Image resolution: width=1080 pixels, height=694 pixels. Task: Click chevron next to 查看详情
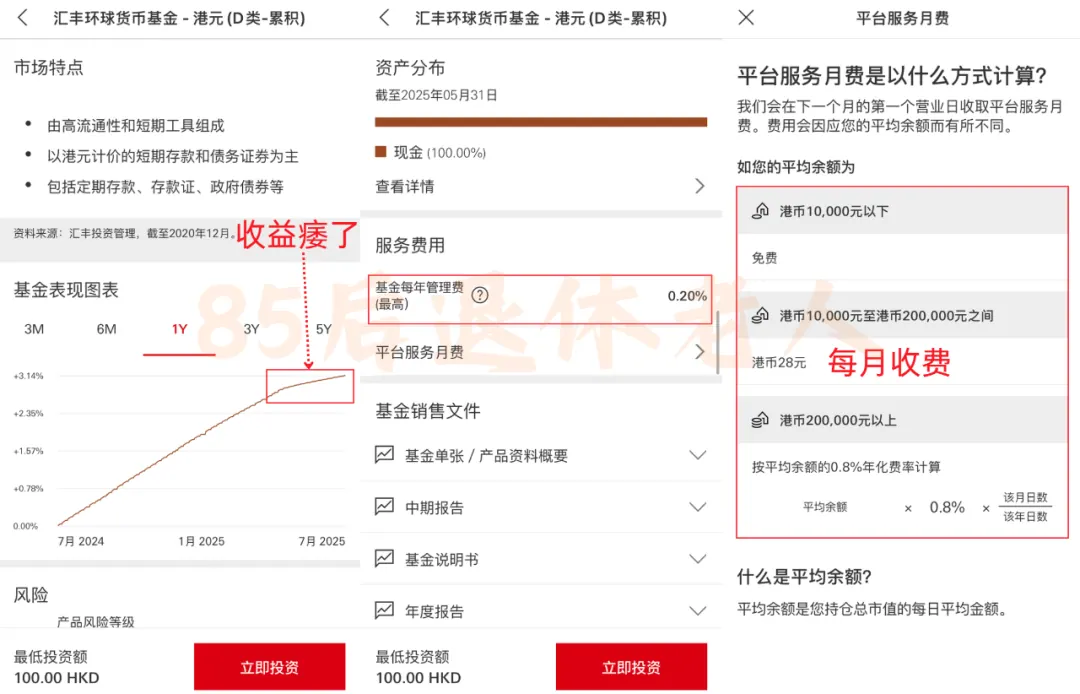coord(700,186)
